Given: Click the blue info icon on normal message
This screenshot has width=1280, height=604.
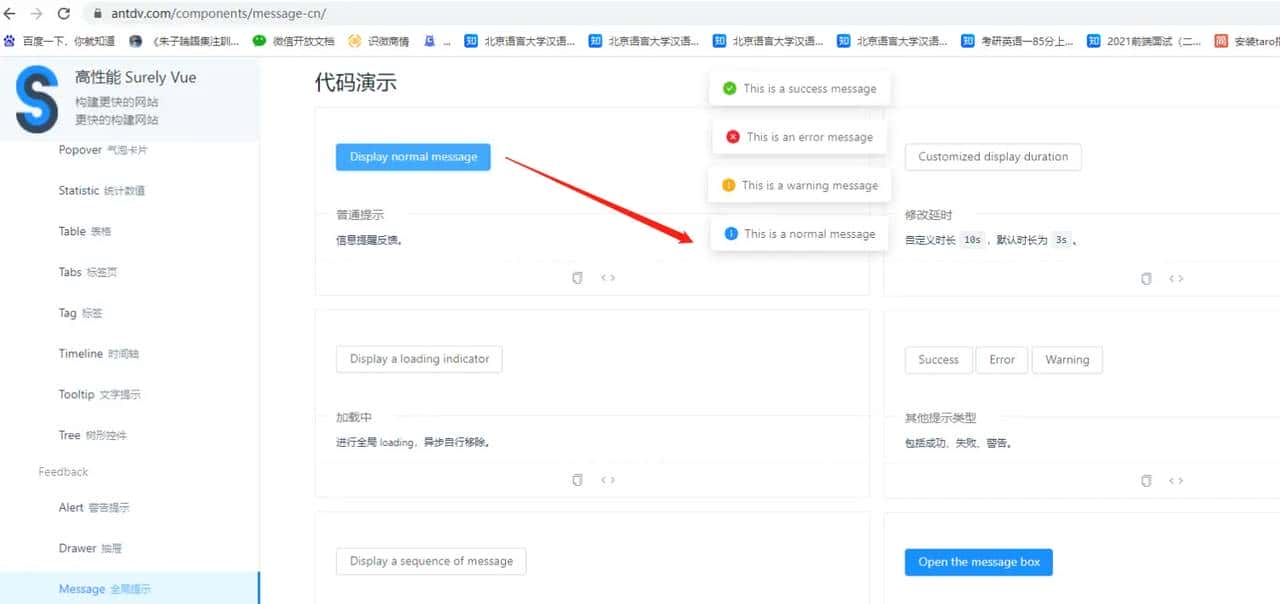Looking at the screenshot, I should point(732,233).
